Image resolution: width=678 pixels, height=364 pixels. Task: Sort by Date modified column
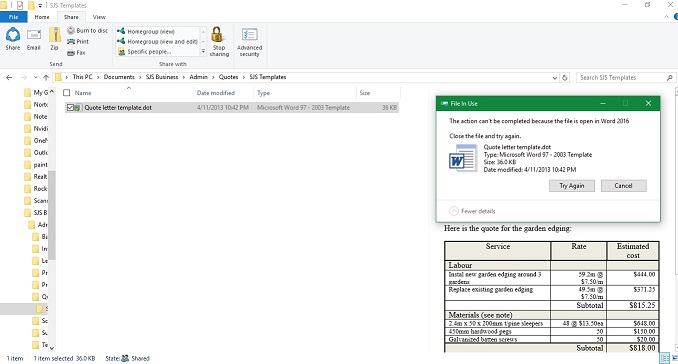pos(215,93)
